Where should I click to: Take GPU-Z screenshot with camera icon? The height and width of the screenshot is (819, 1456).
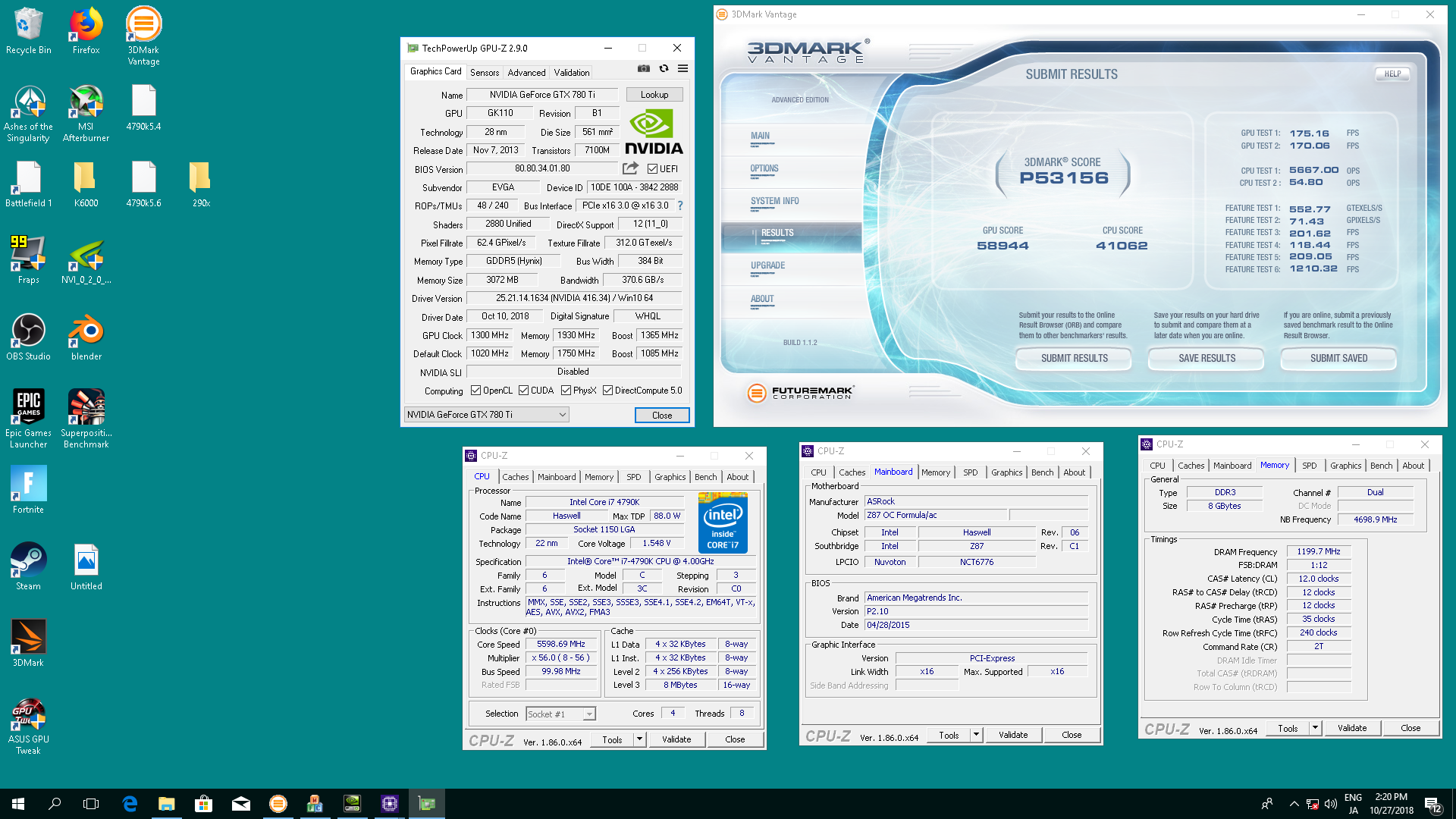click(644, 68)
